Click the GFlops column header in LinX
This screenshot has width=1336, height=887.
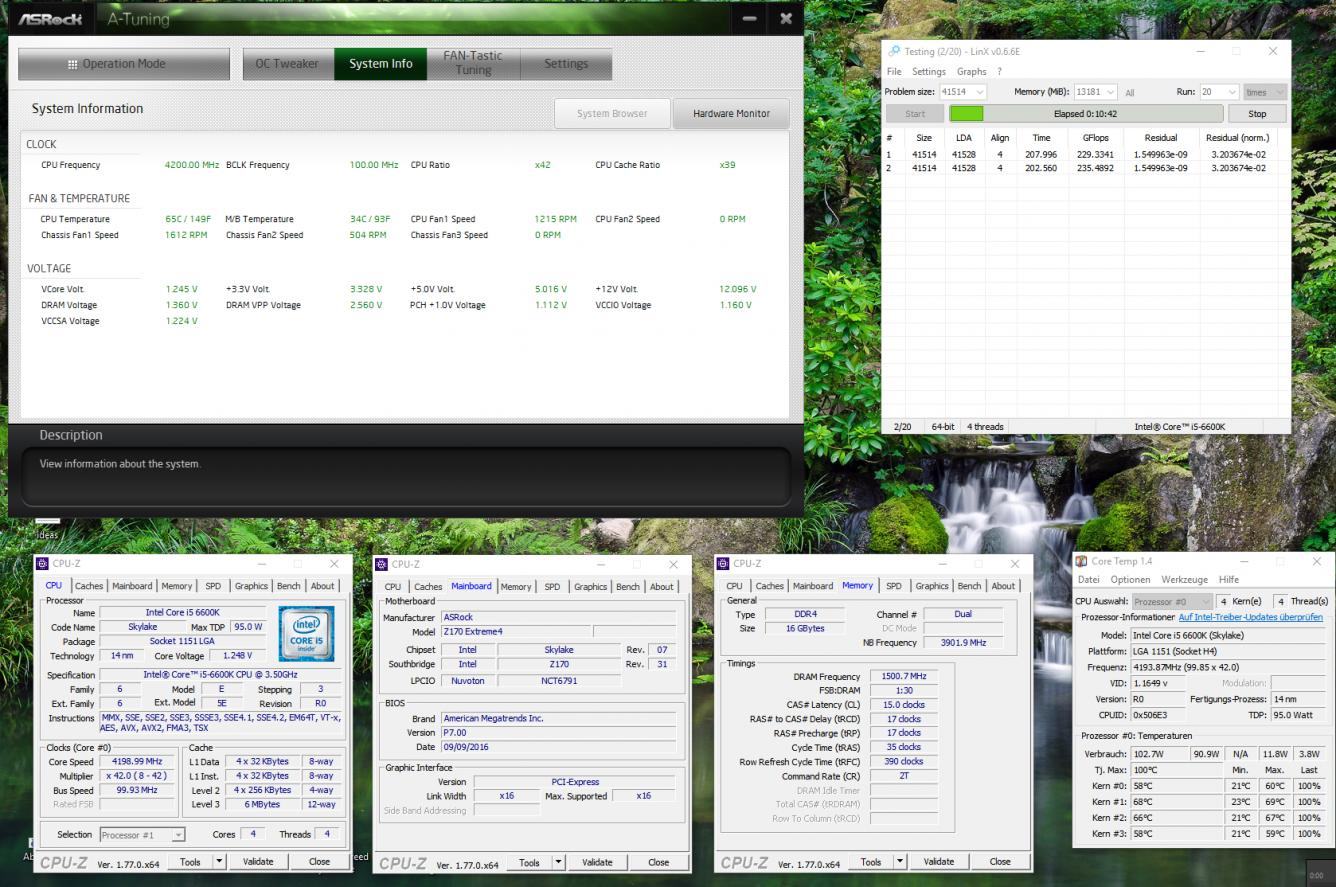coord(1095,138)
